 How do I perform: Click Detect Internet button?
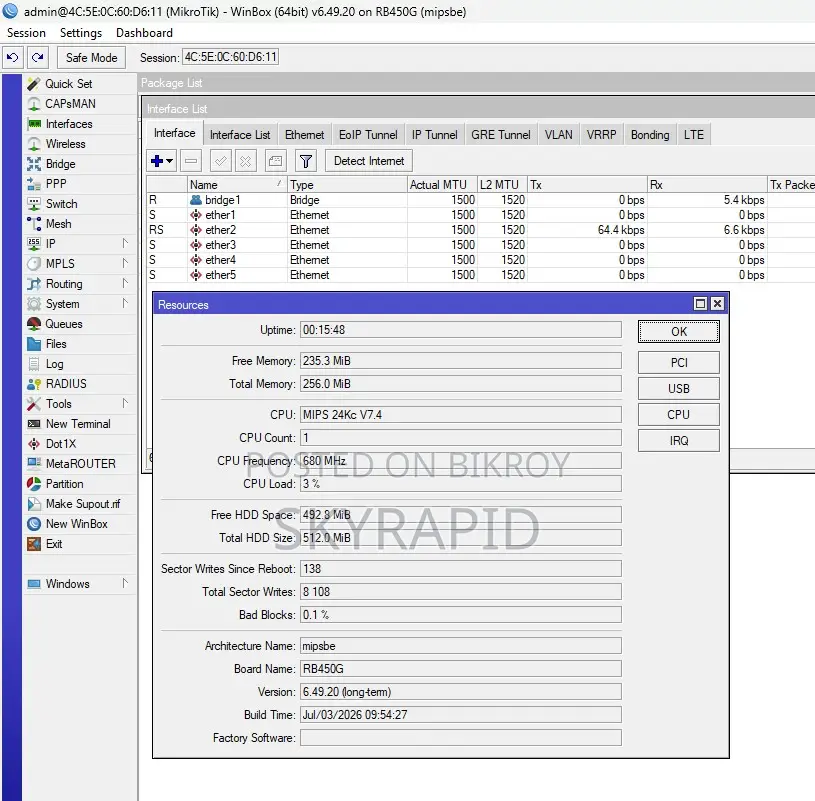pos(369,161)
